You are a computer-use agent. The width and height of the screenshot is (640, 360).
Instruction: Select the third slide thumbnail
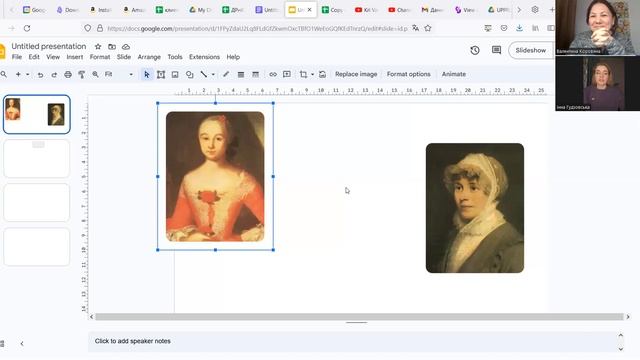tap(37, 202)
